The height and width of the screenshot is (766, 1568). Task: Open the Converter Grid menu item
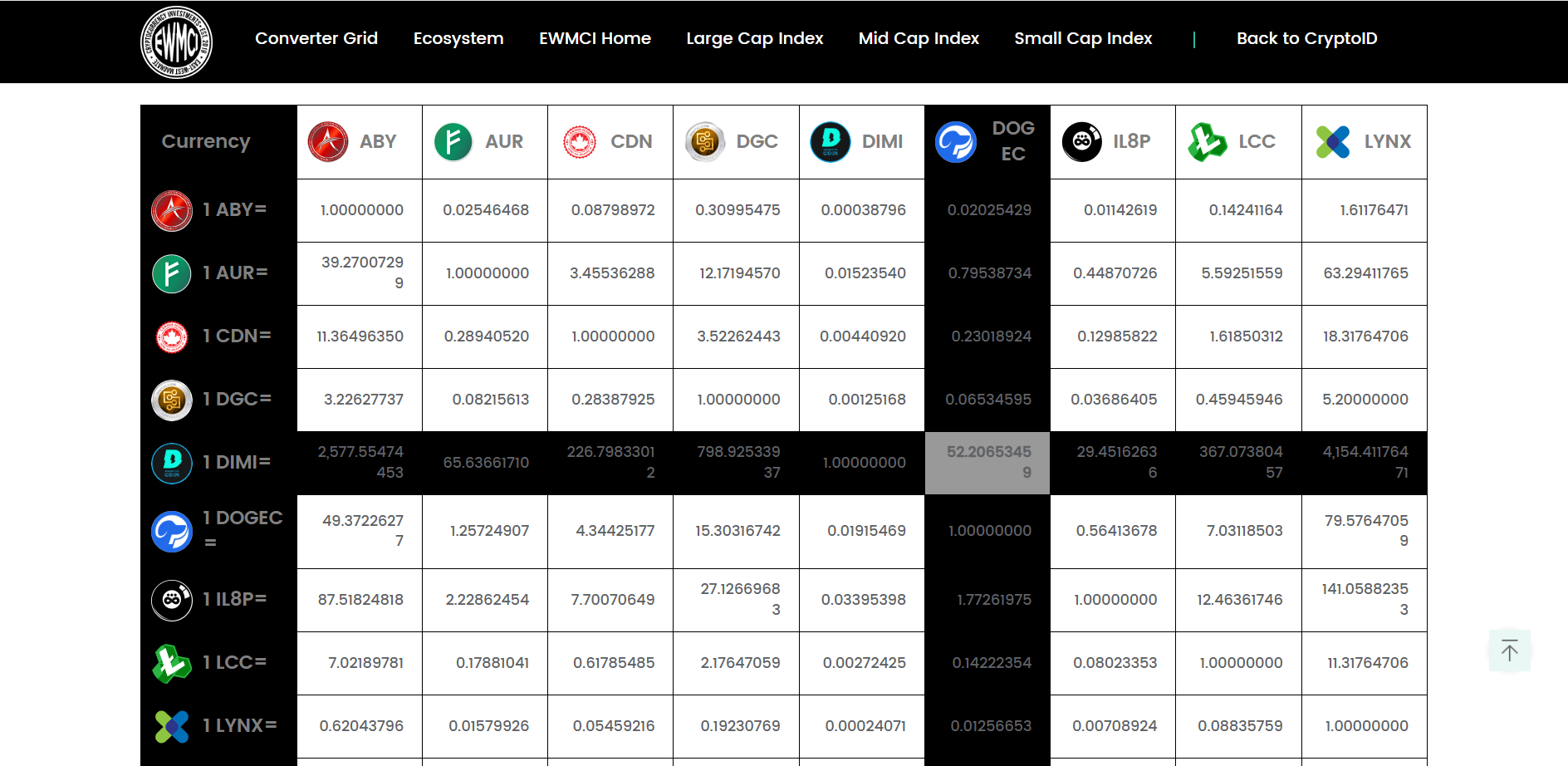click(x=316, y=38)
